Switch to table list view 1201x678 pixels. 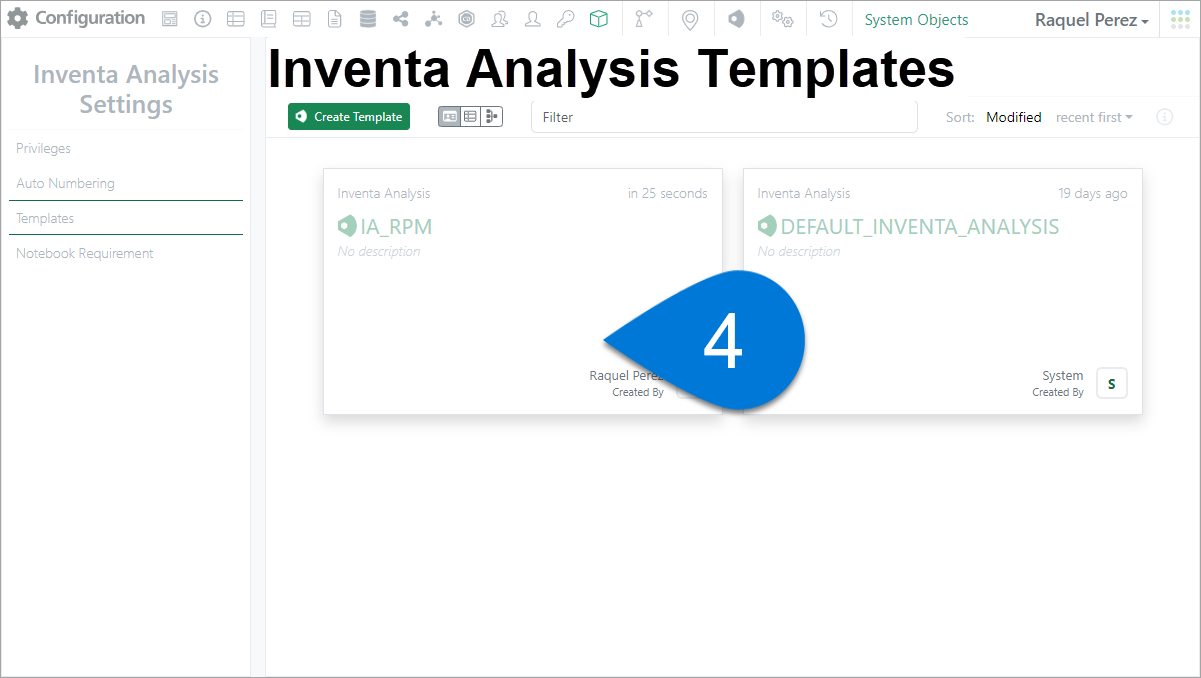470,117
